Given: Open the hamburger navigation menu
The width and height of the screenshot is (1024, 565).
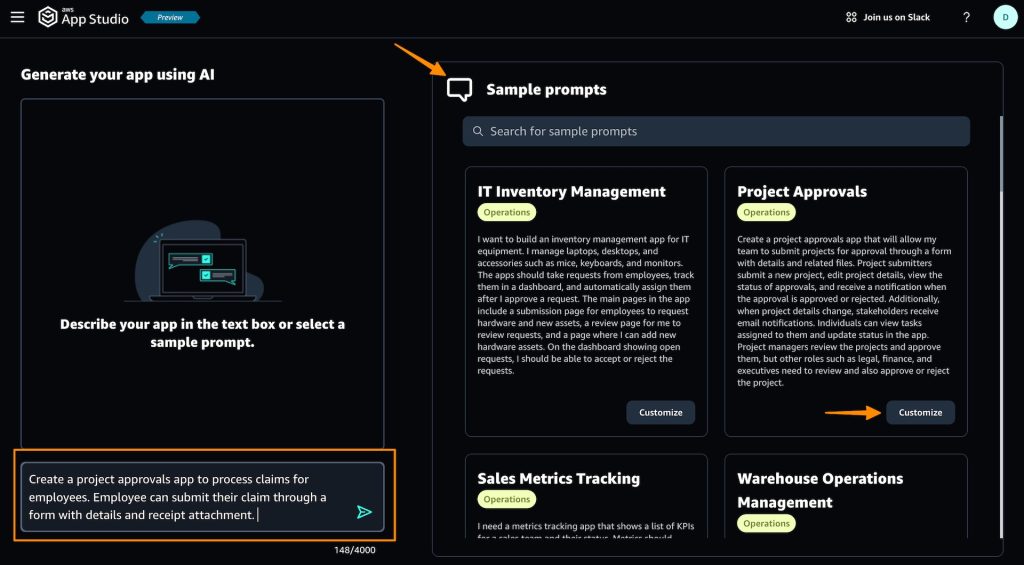Looking at the screenshot, I should [17, 17].
